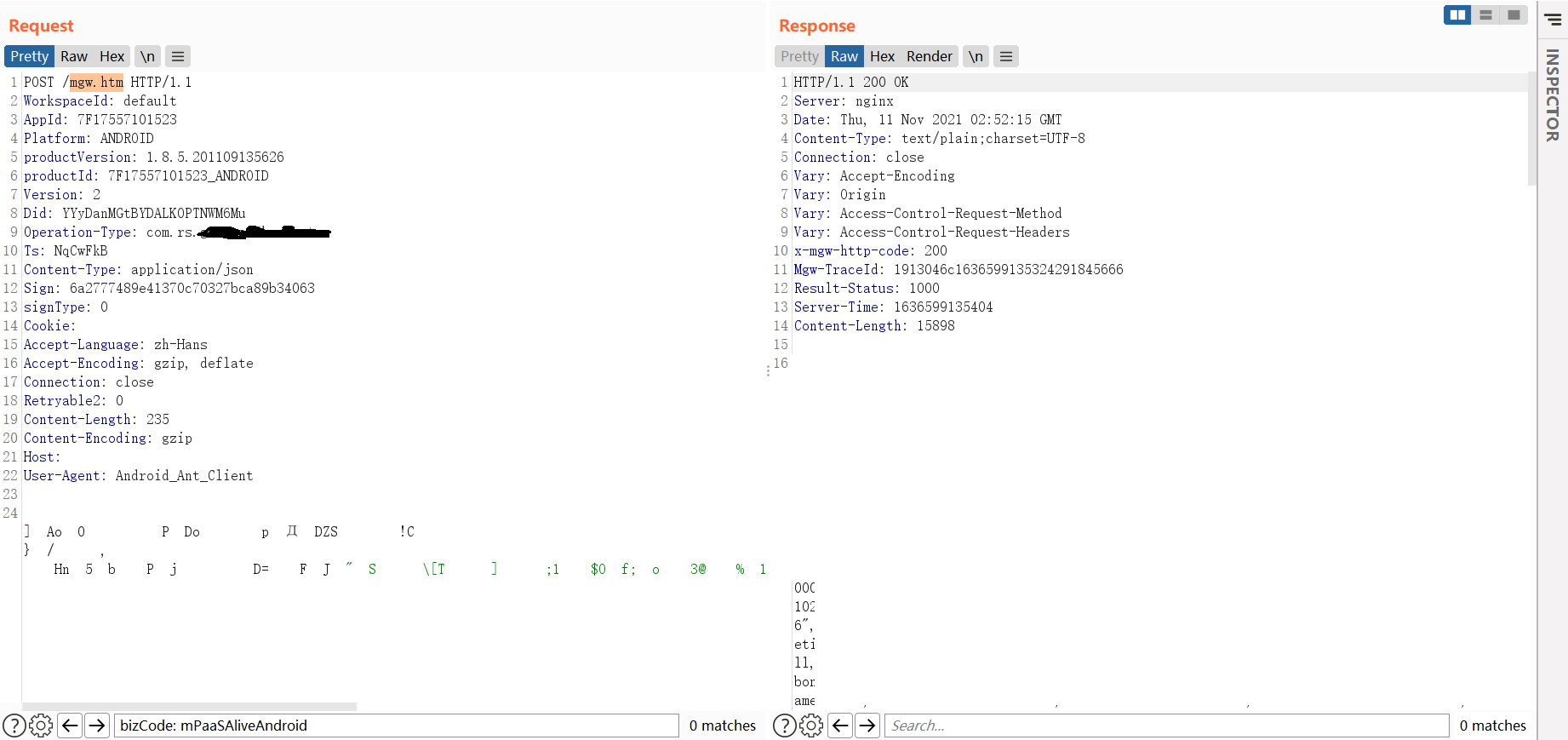
Task: Focus the Response search field
Action: tap(1166, 726)
